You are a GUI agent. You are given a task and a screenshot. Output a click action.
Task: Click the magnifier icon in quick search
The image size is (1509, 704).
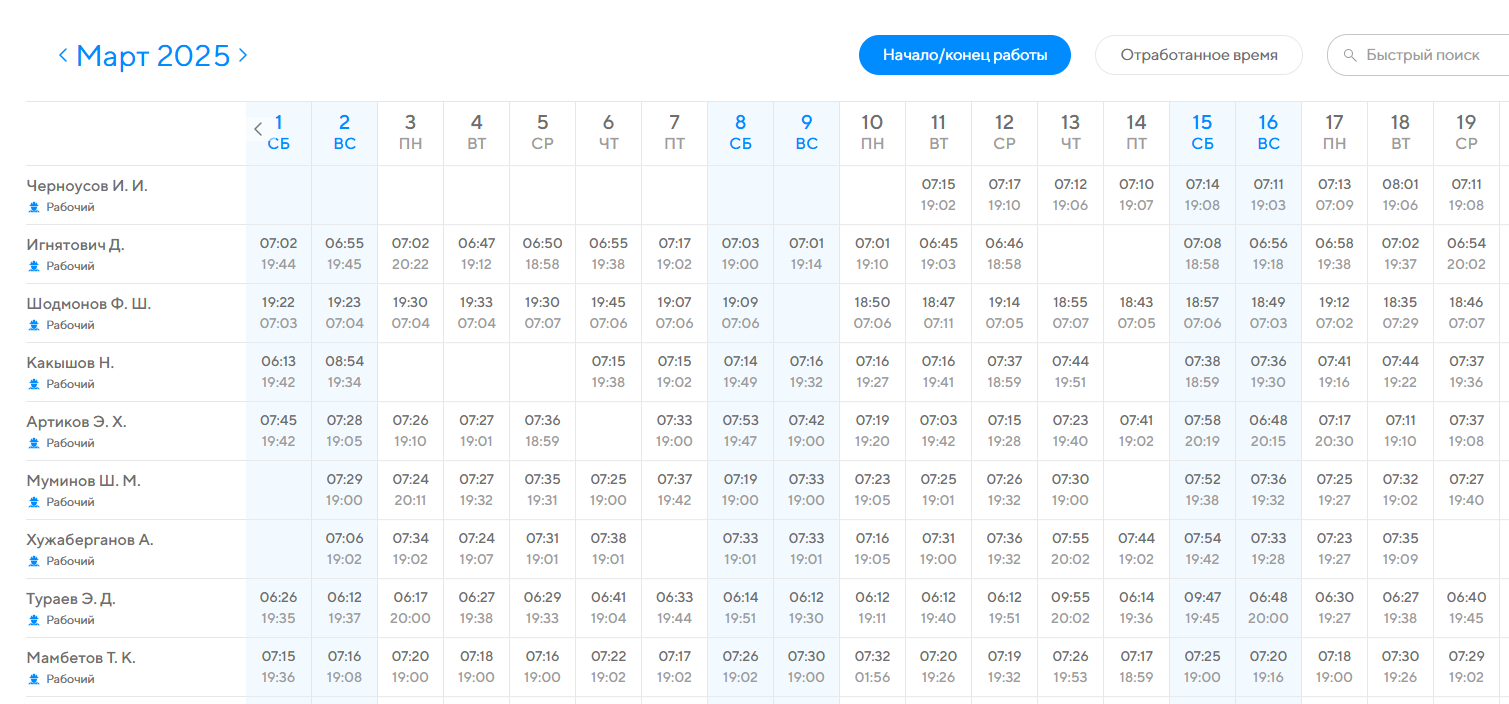[x=1350, y=55]
